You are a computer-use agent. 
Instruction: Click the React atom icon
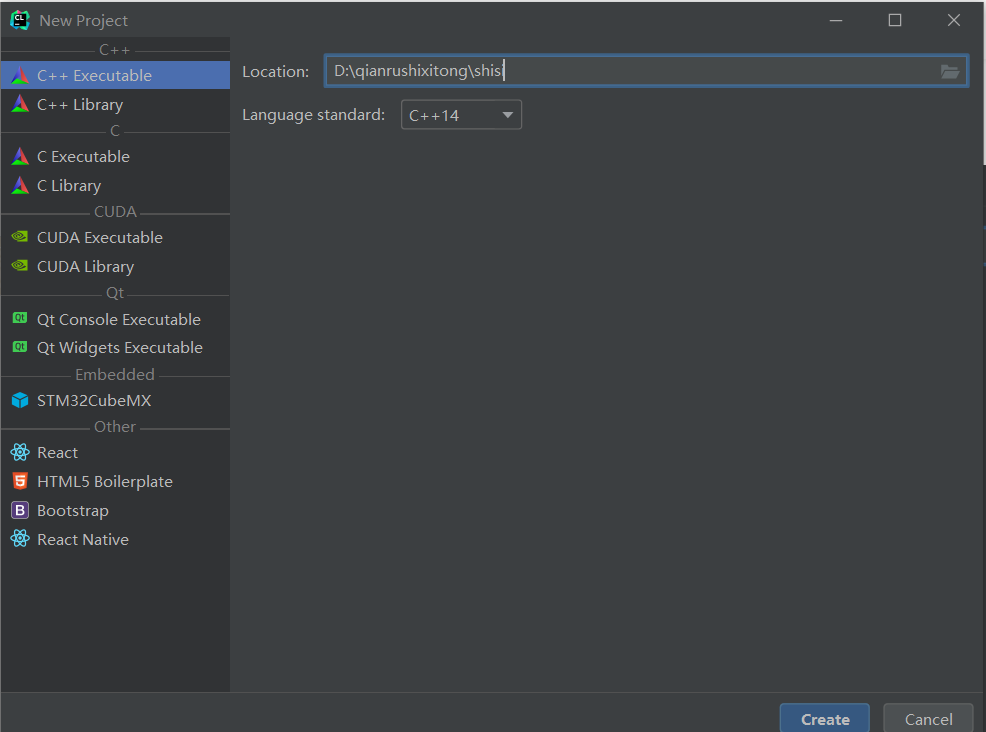pos(20,452)
